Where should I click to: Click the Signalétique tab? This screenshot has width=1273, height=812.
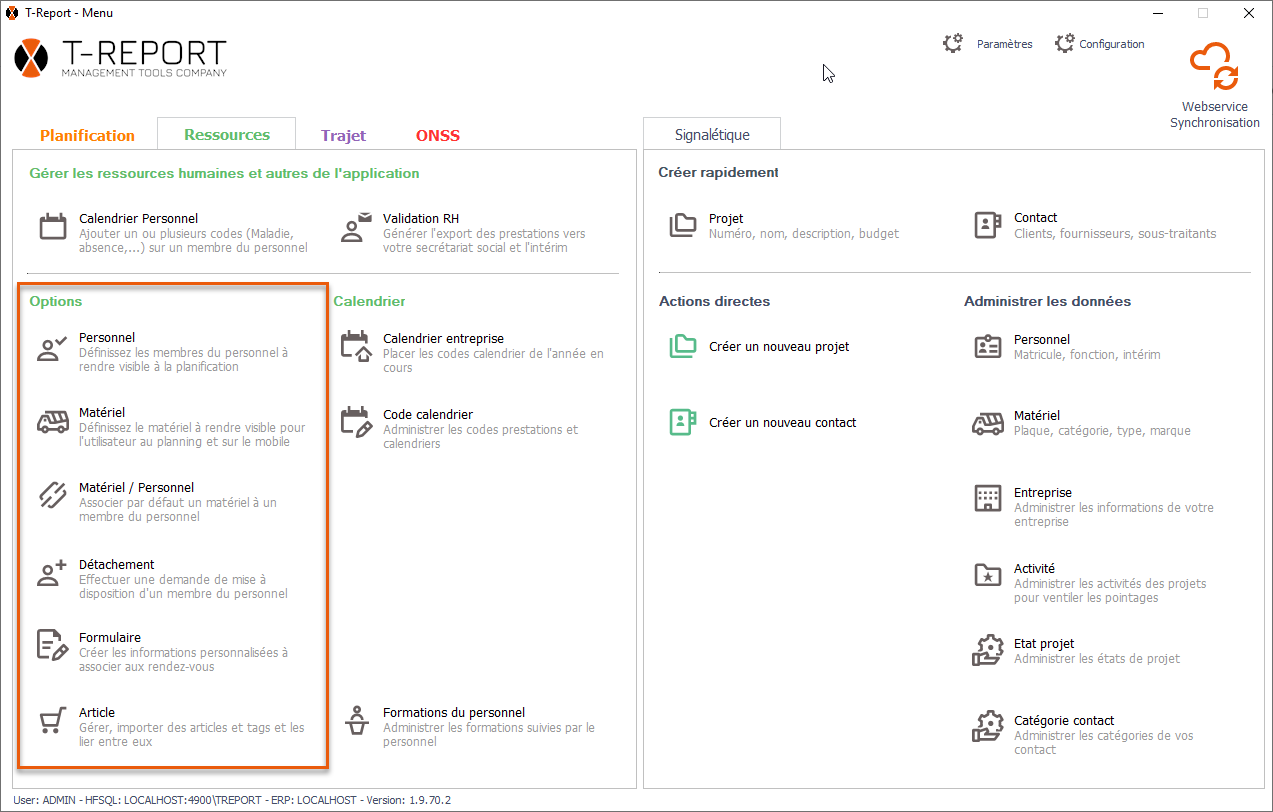pyautogui.click(x=712, y=134)
